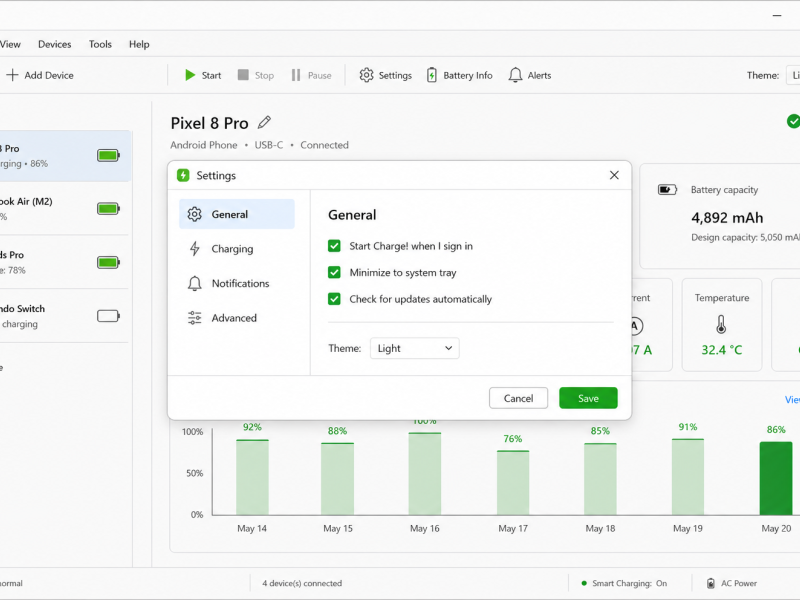Toggle Check for updates automatically
The height and width of the screenshot is (600, 800).
334,299
